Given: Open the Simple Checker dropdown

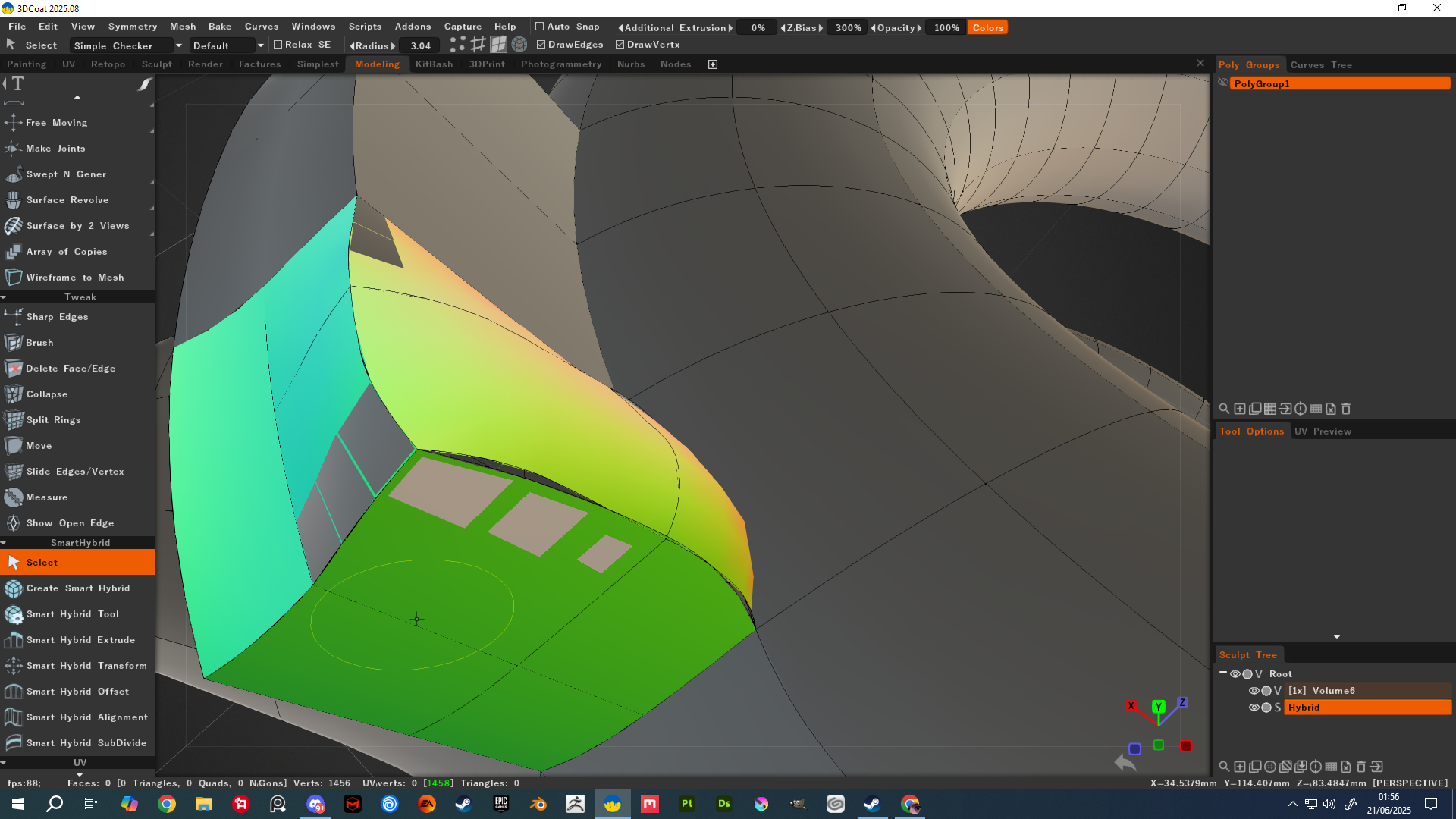Looking at the screenshot, I should (x=179, y=46).
